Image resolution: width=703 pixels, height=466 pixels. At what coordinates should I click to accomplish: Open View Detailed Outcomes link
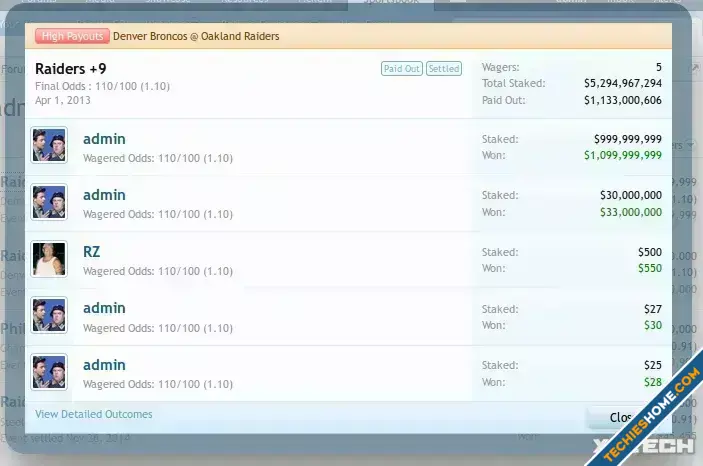pos(94,414)
